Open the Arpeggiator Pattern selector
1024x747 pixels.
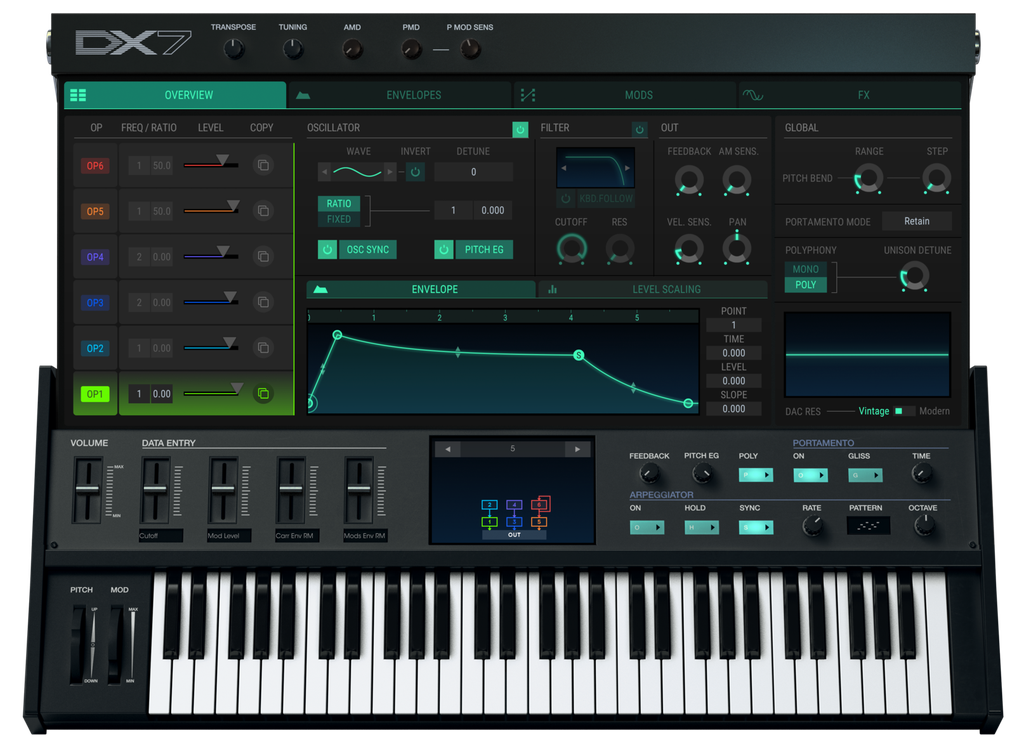coord(868,526)
